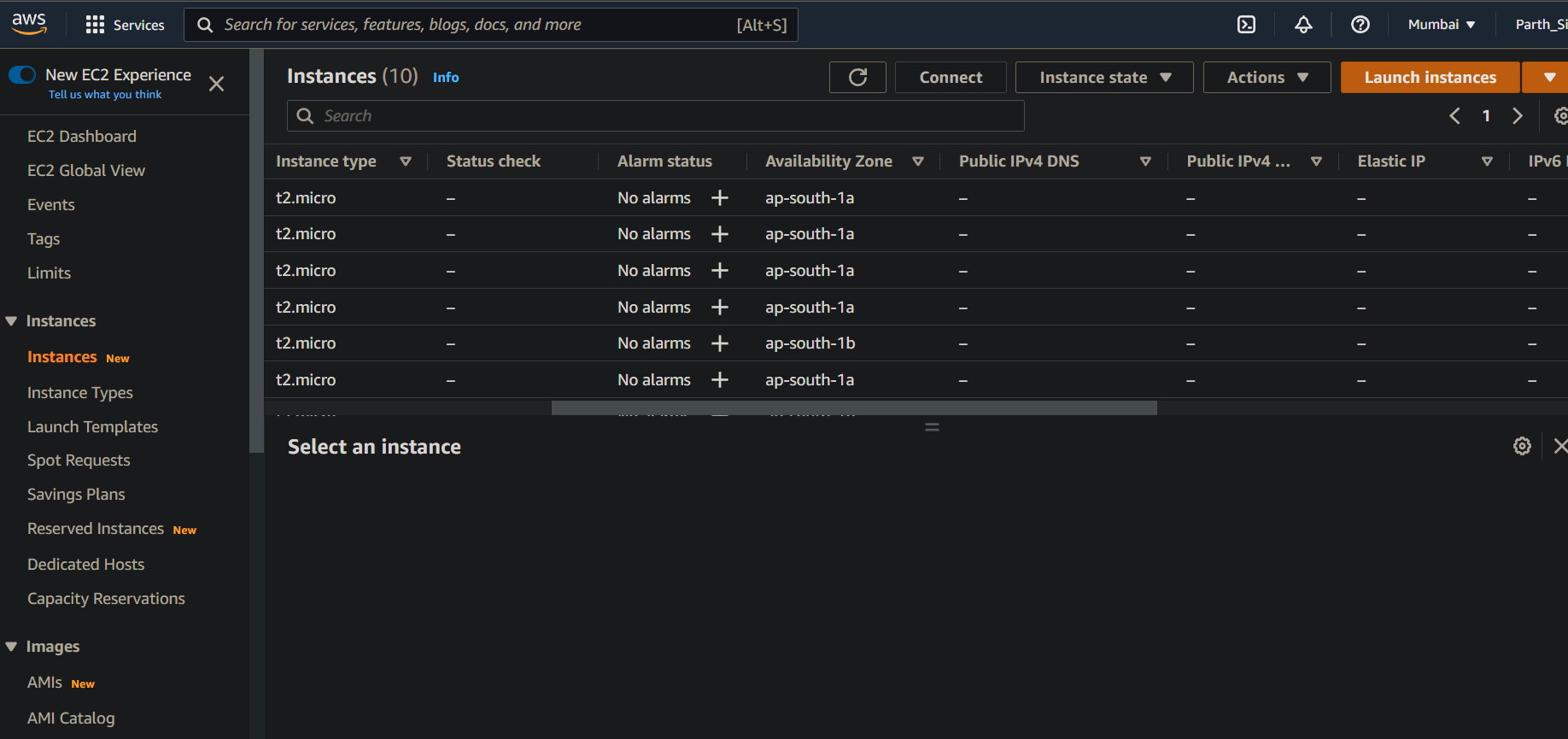Open Limits in sidebar
The height and width of the screenshot is (739, 1568).
point(49,273)
